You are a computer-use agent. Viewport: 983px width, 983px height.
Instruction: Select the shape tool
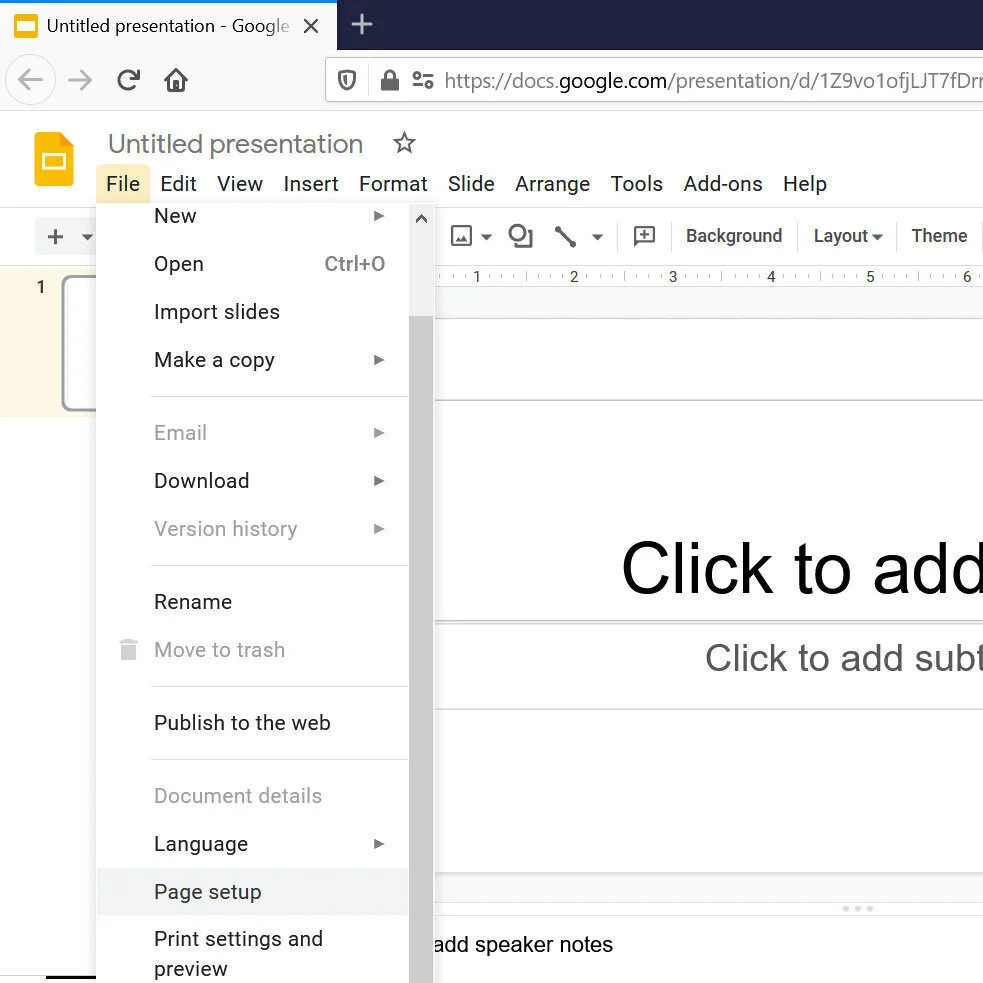(x=520, y=236)
